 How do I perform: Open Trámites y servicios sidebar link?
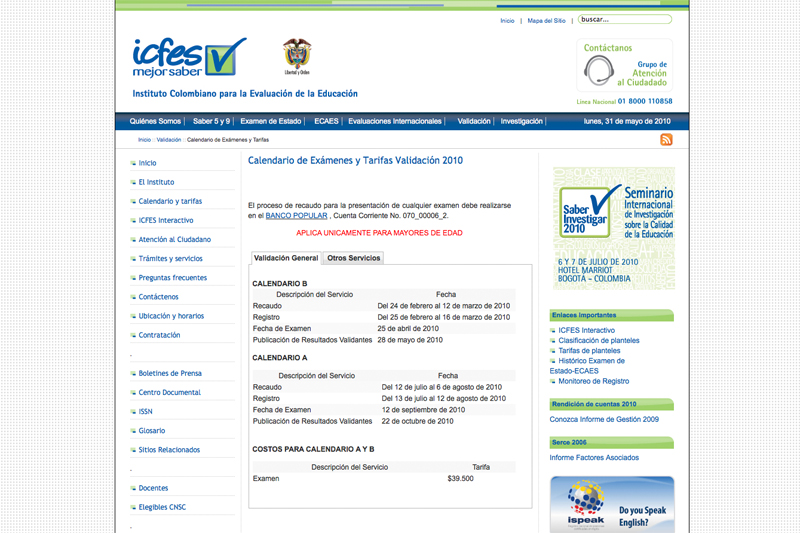point(170,259)
